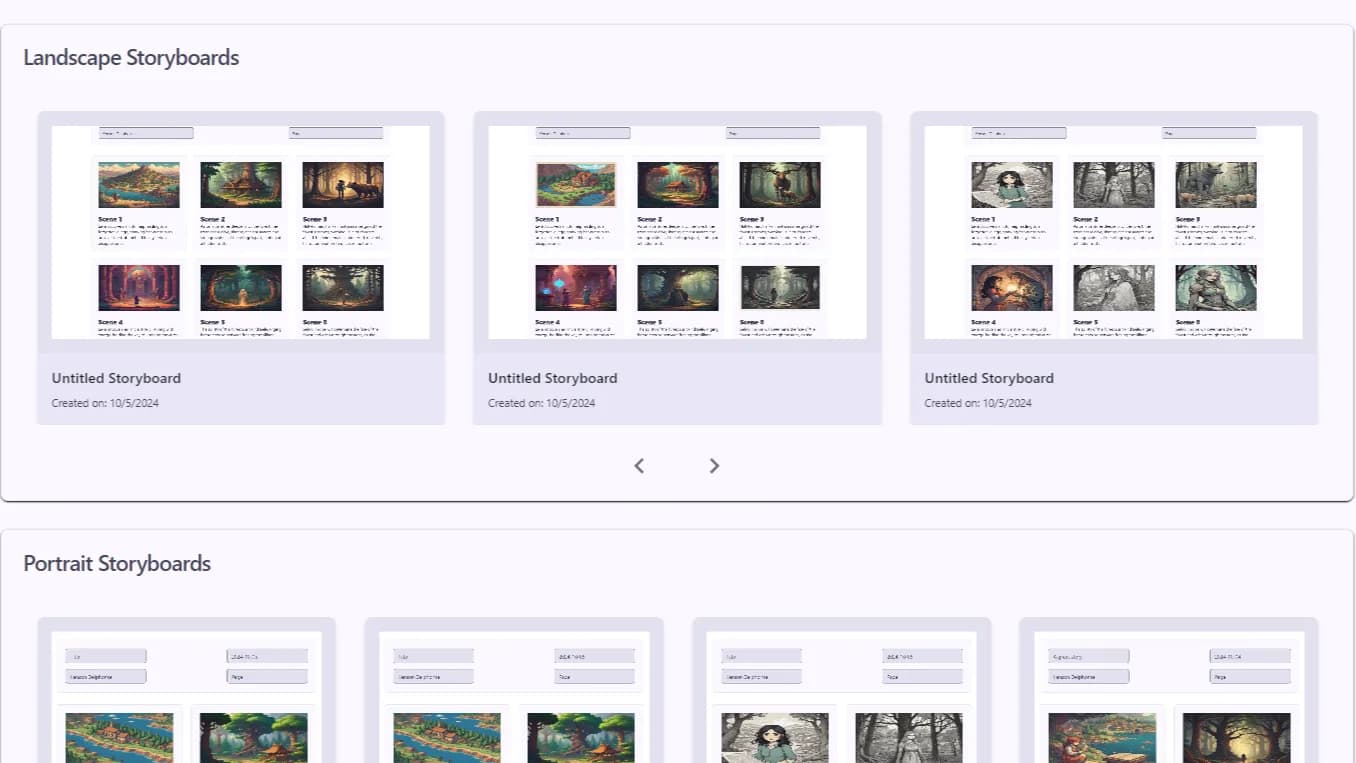
Task: Open landscape storyboard thumbnail showing bear scene
Action: [x=241, y=232]
